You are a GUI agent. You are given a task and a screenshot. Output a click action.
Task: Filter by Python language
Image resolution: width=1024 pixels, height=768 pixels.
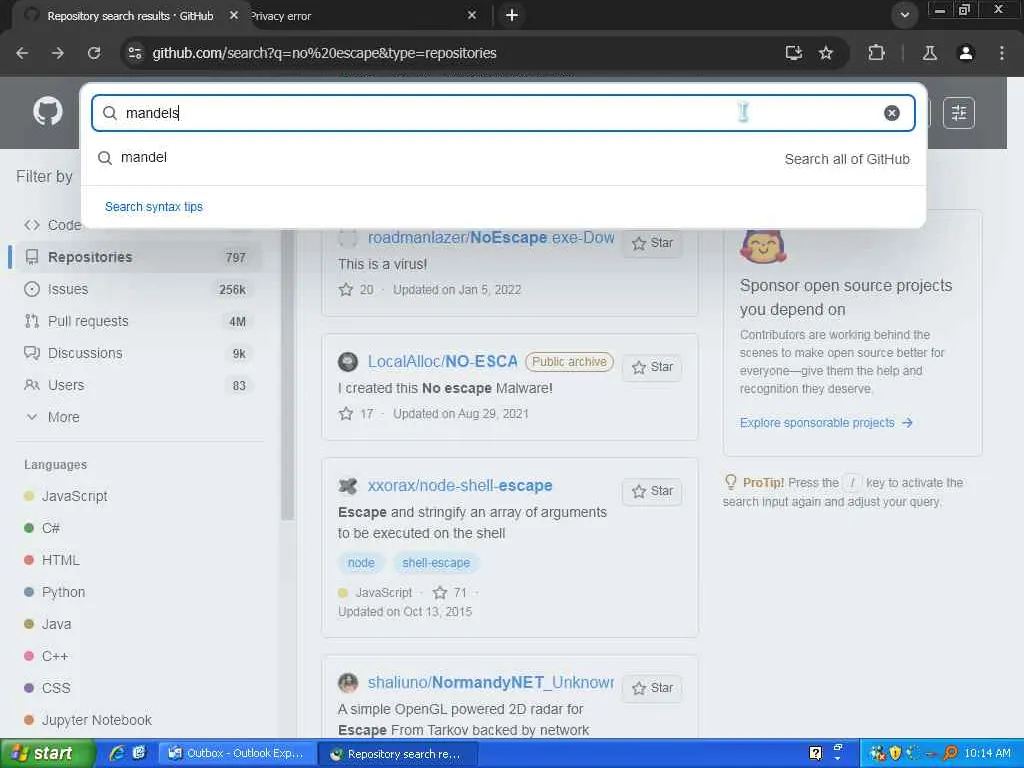pos(54,592)
